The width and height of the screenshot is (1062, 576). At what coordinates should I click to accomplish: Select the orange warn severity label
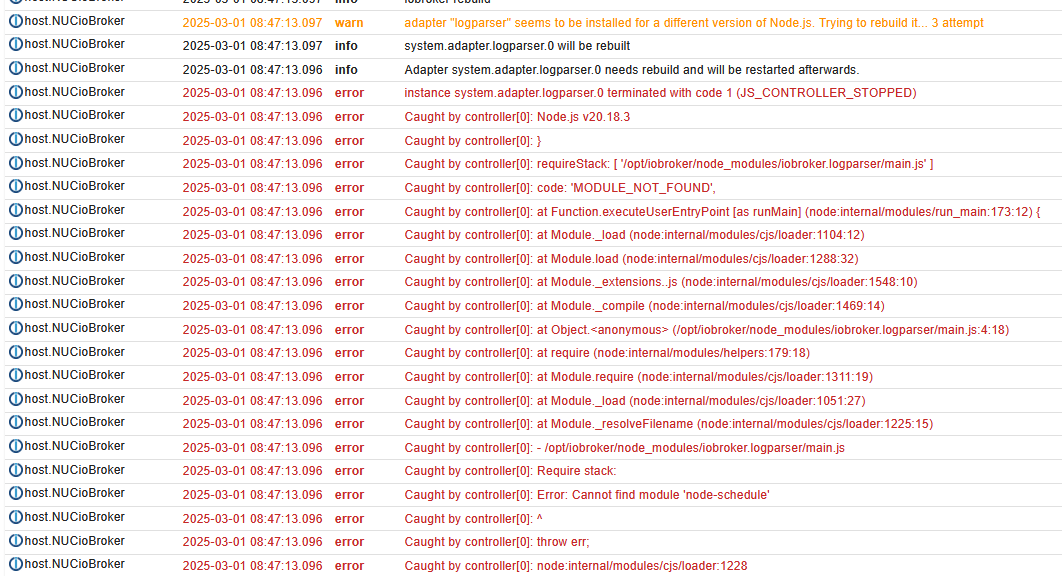point(349,22)
